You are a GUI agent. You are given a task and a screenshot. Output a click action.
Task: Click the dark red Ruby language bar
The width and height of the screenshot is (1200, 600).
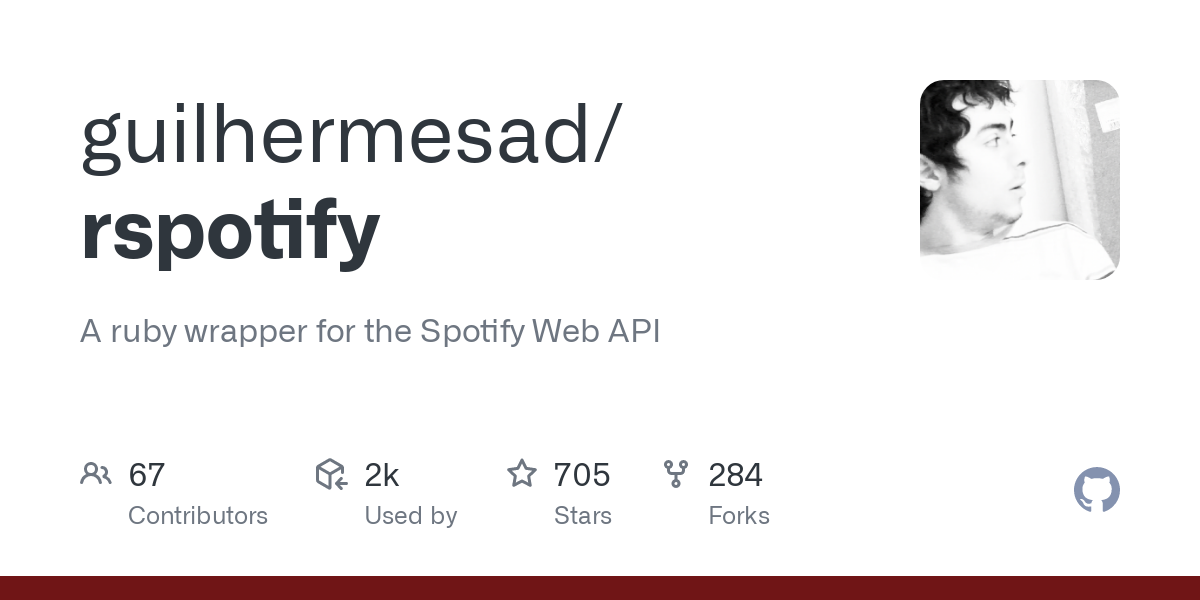tap(600, 588)
